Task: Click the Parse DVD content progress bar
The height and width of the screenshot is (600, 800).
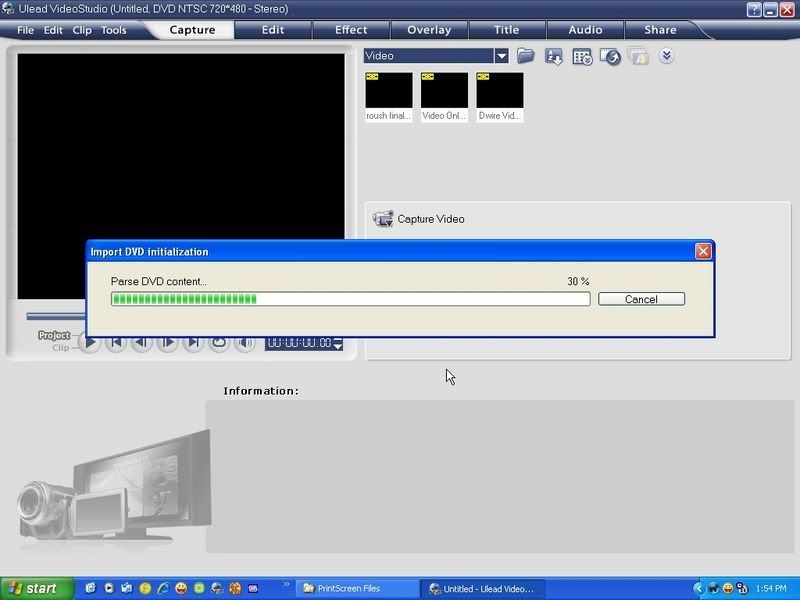Action: [350, 299]
